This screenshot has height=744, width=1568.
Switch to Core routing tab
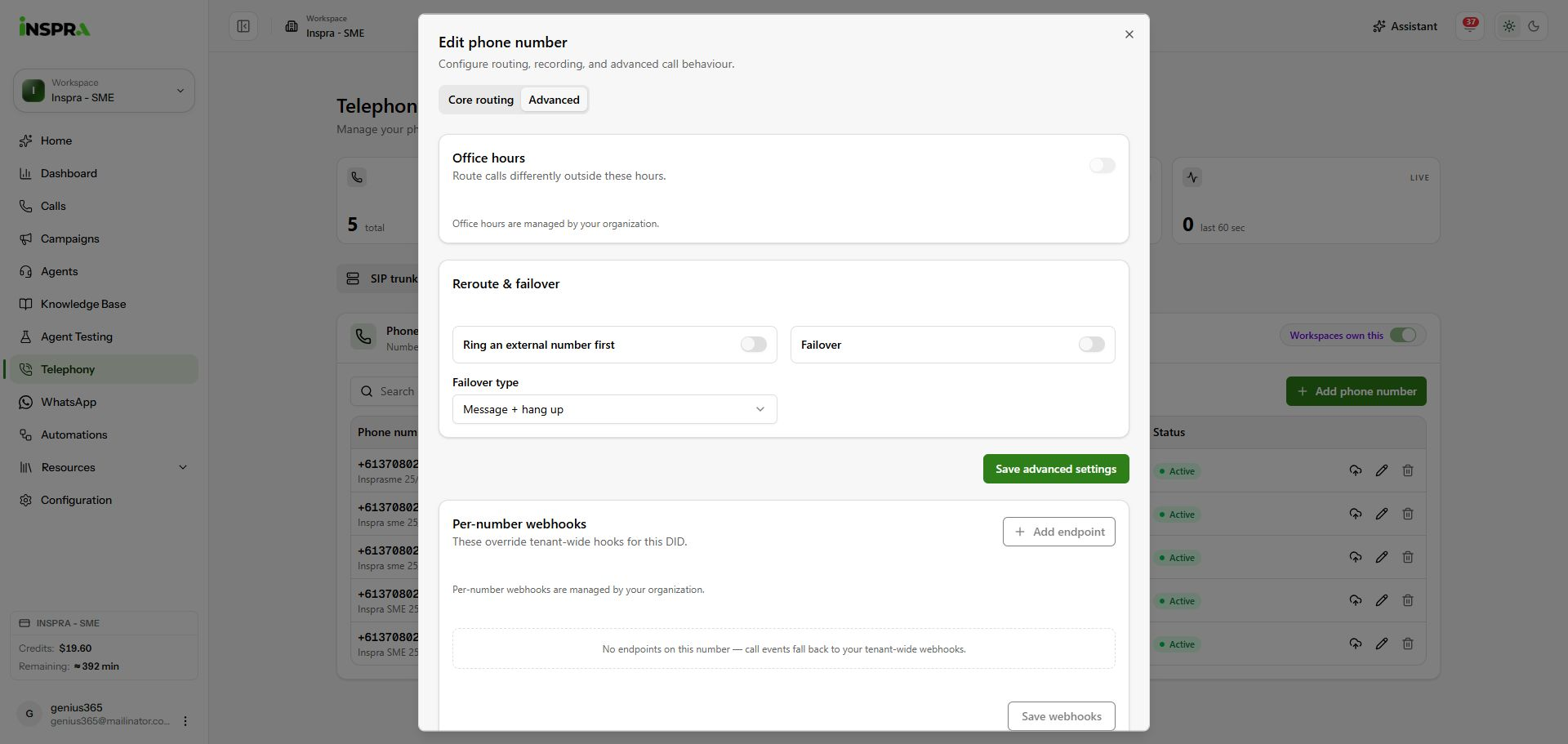[480, 100]
